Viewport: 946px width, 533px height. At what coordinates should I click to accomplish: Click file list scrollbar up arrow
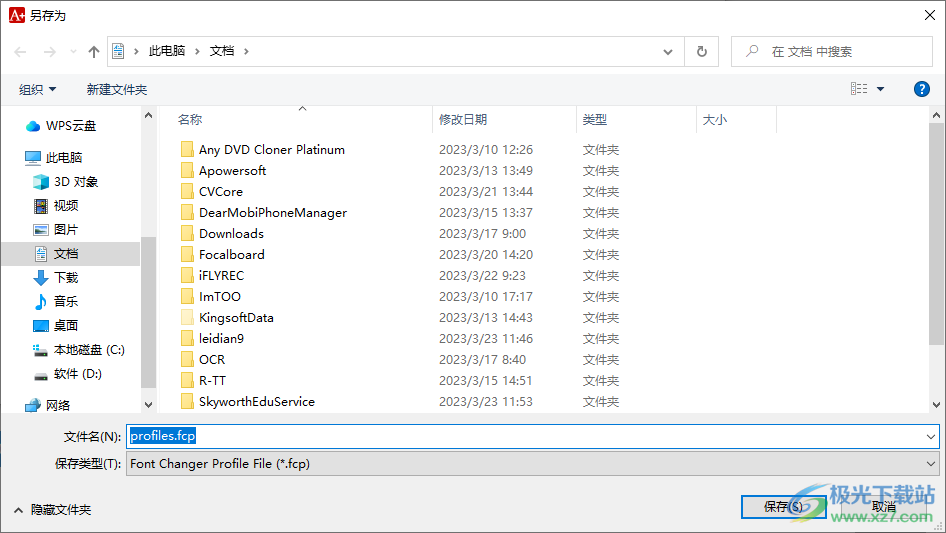936,115
